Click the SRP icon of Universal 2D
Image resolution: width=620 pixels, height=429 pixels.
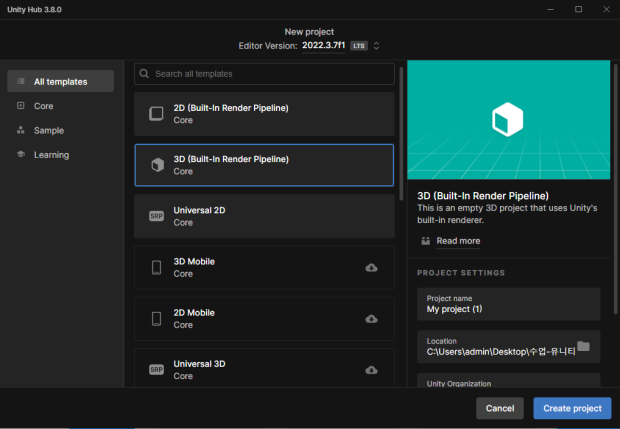[x=157, y=216]
